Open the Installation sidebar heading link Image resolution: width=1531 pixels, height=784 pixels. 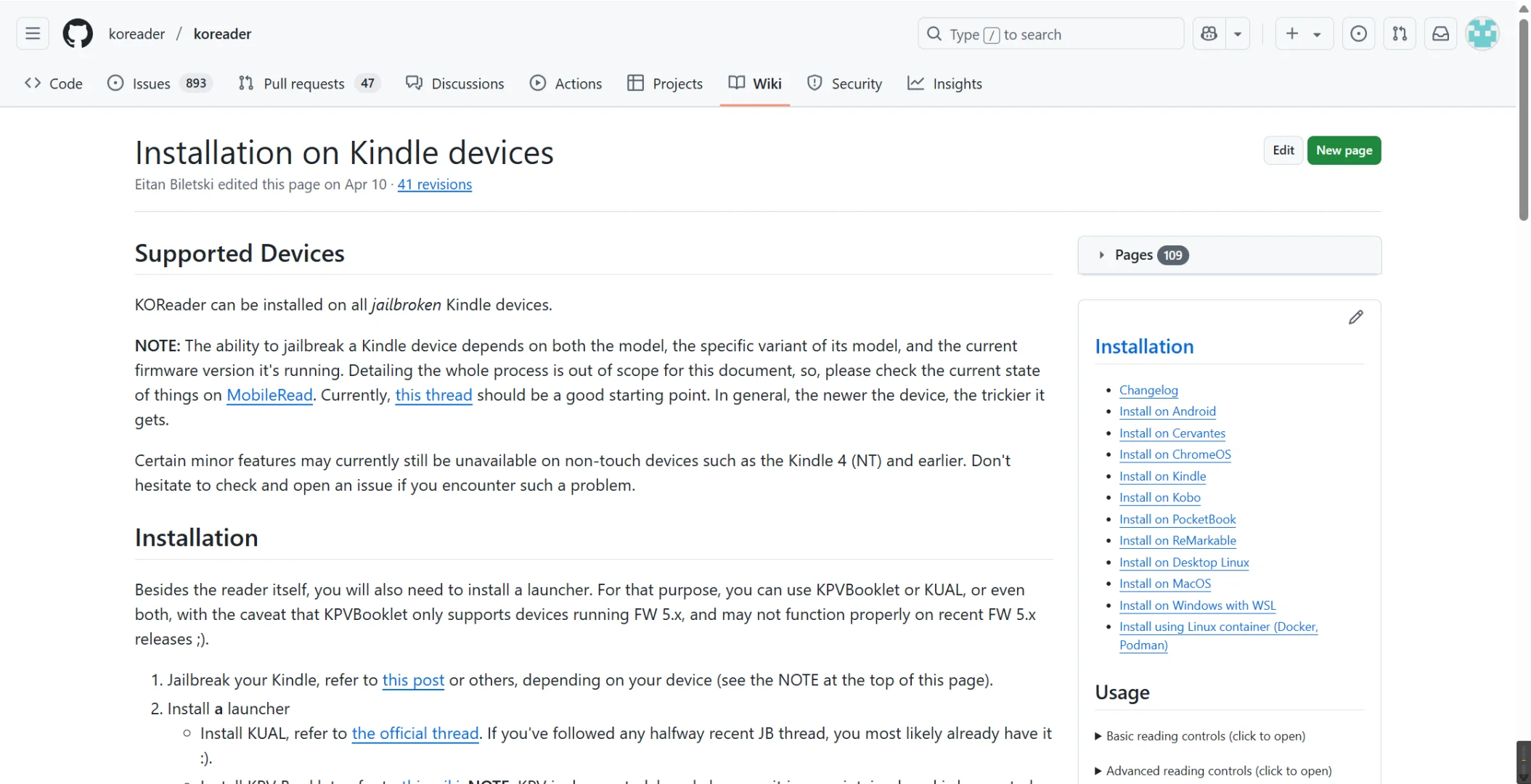[1144, 346]
